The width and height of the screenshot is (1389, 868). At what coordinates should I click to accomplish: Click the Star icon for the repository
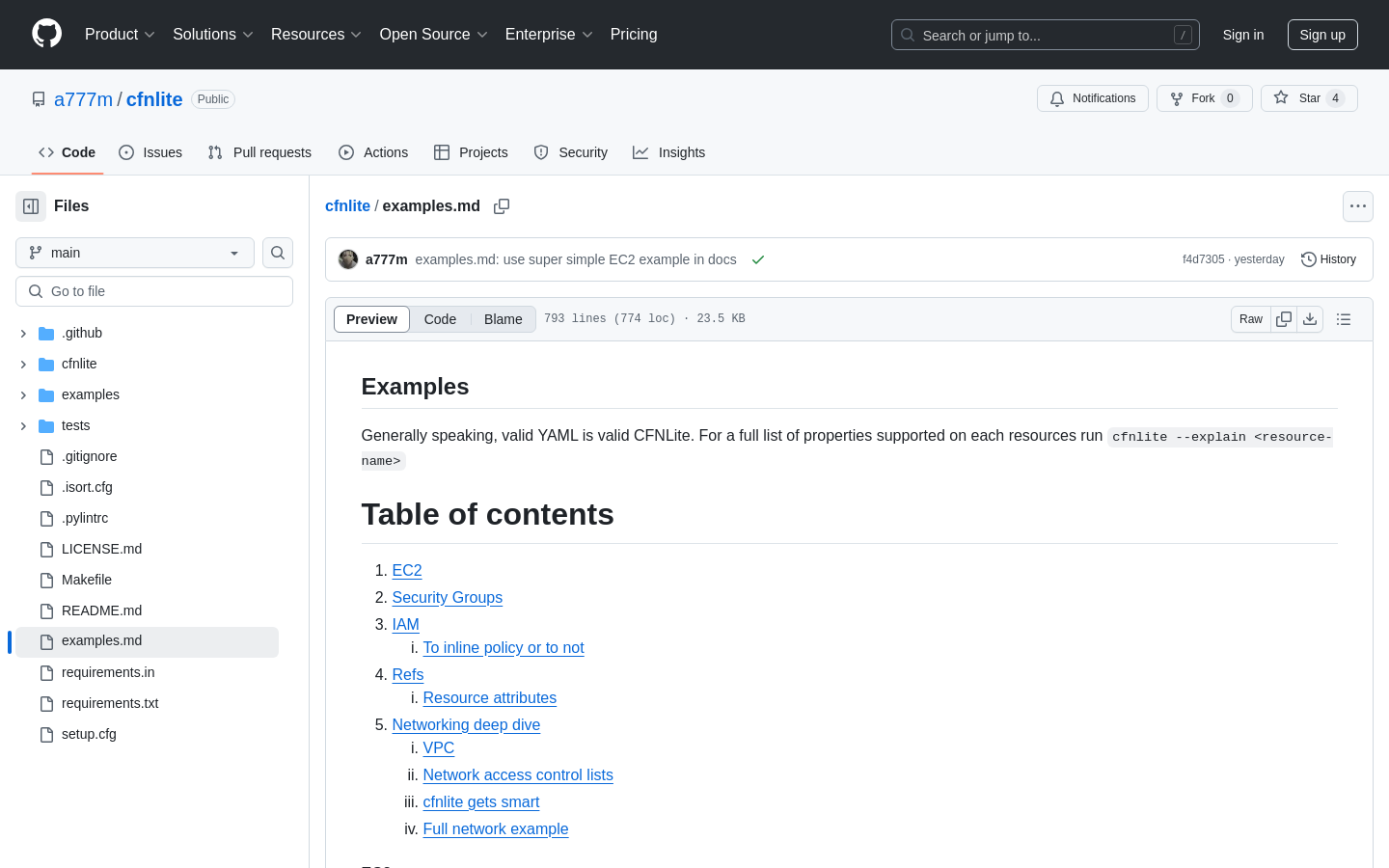point(1281,97)
